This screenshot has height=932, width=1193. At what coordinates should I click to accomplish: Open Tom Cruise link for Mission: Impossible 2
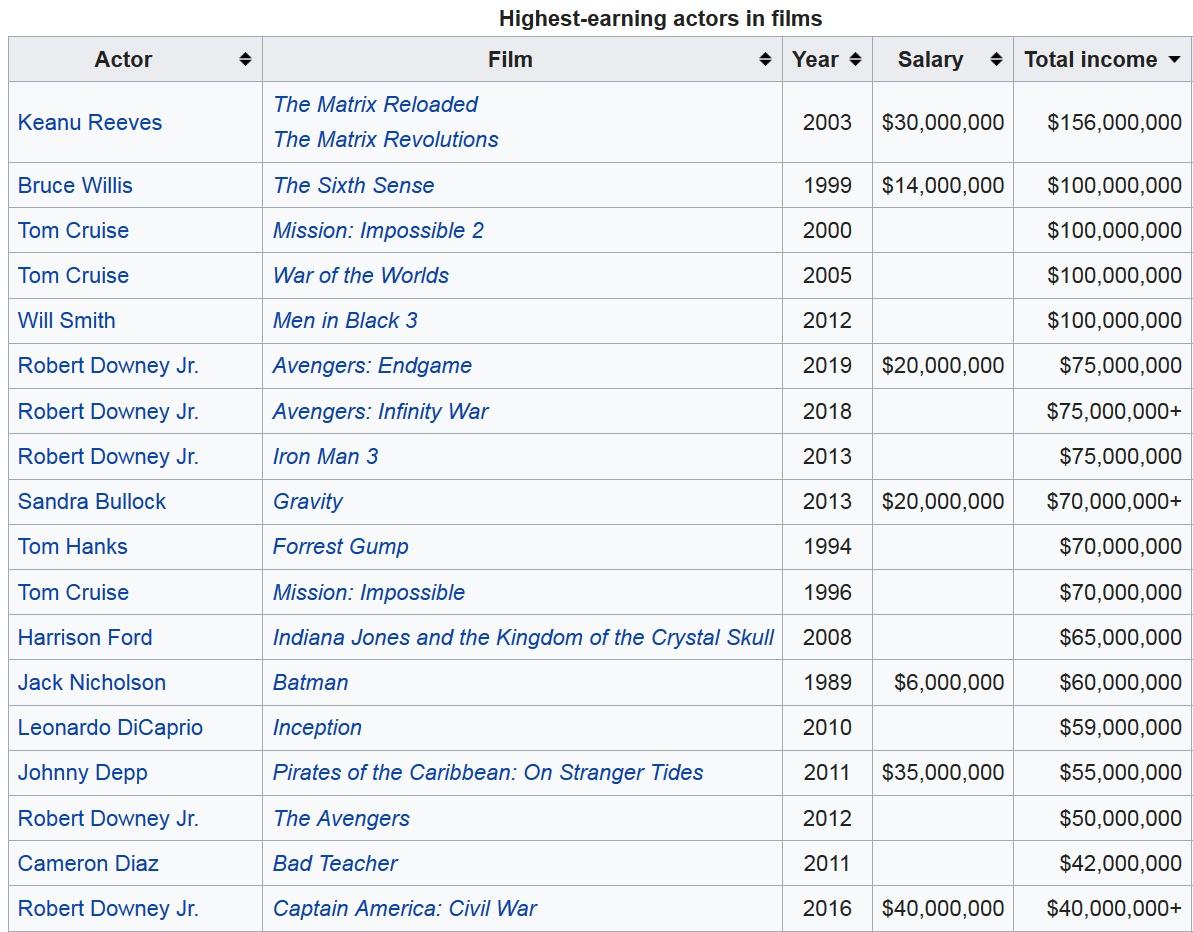73,231
